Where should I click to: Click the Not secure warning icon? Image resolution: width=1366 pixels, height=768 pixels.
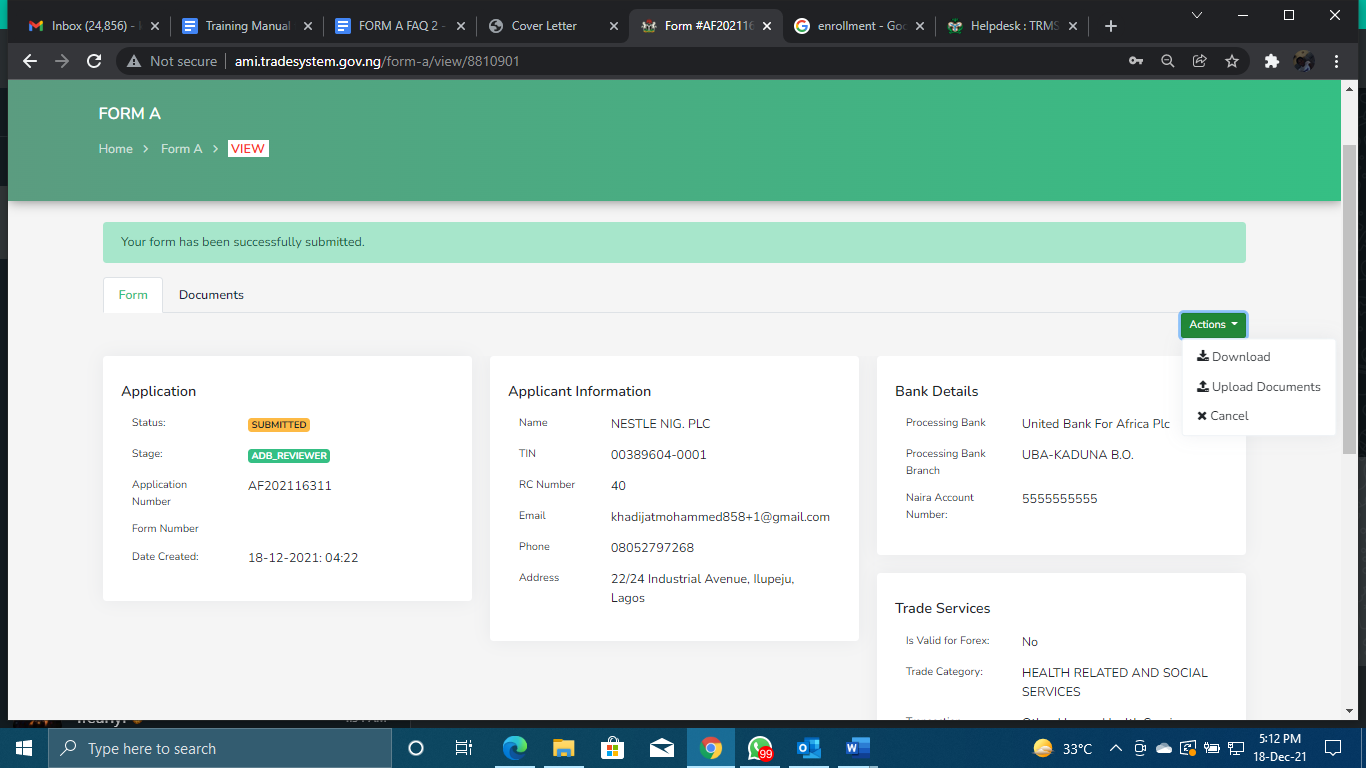(x=135, y=61)
